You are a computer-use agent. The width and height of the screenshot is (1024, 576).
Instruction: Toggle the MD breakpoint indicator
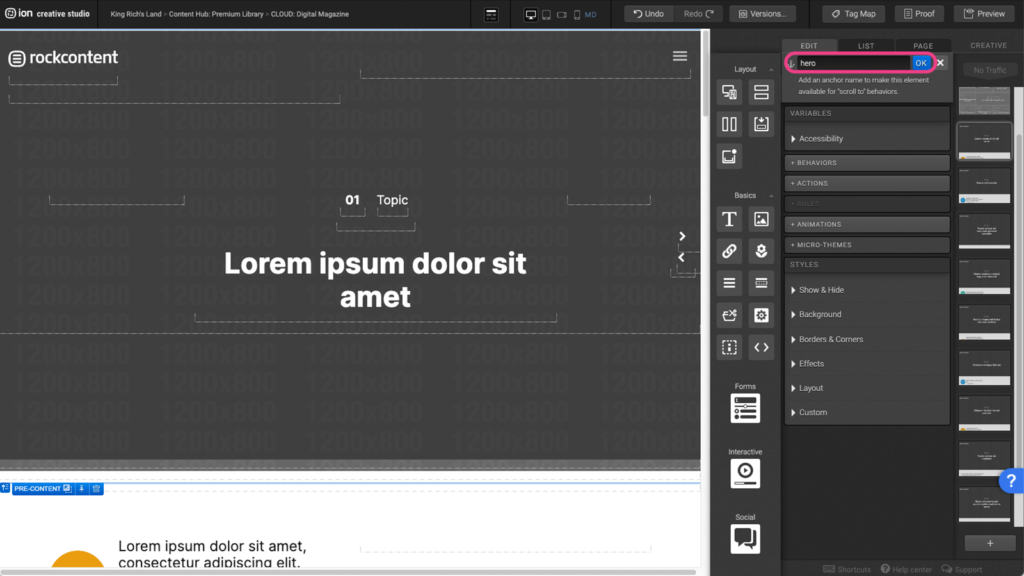(591, 14)
